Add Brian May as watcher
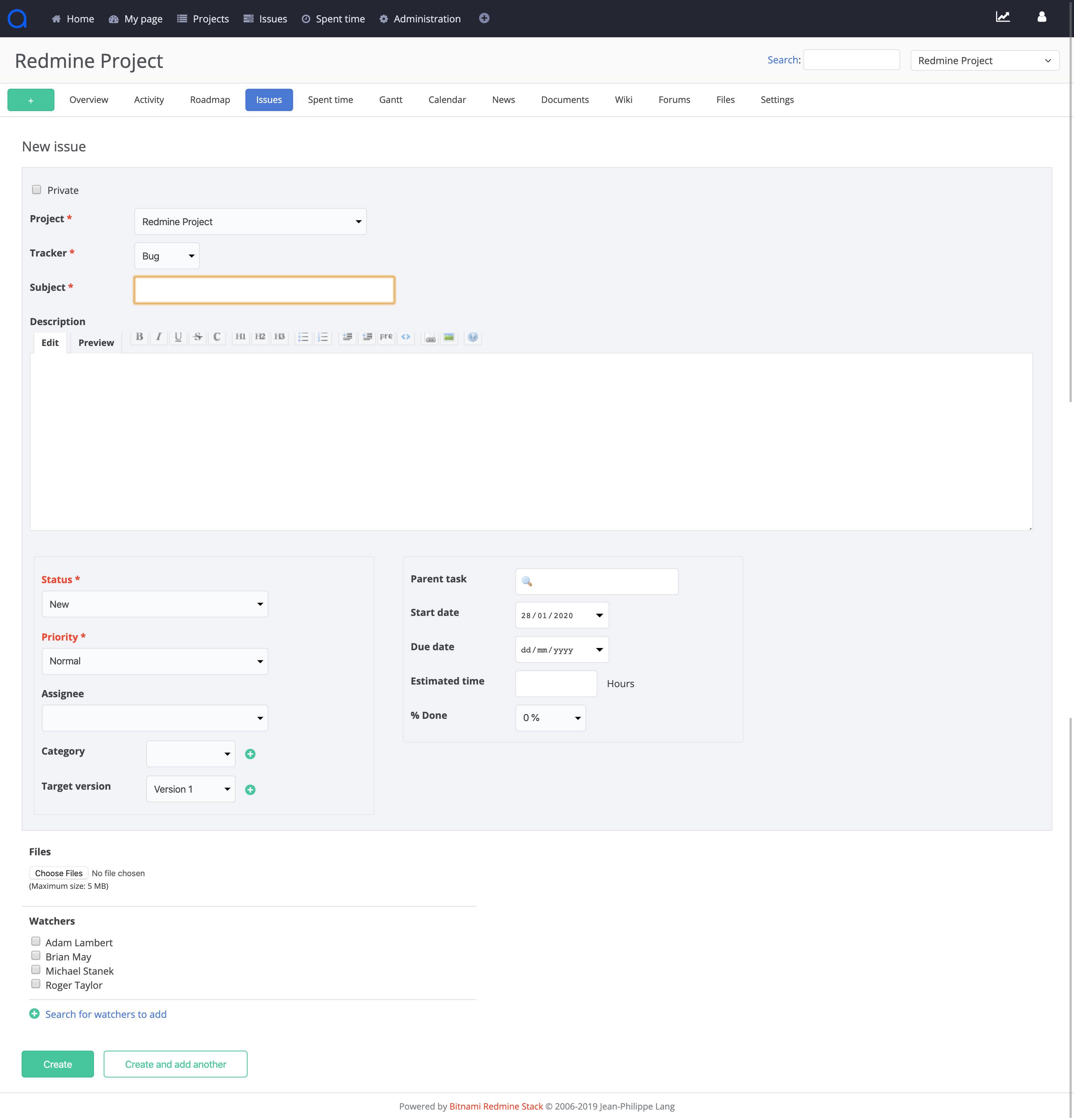The height and width of the screenshot is (1120, 1074). [x=36, y=956]
